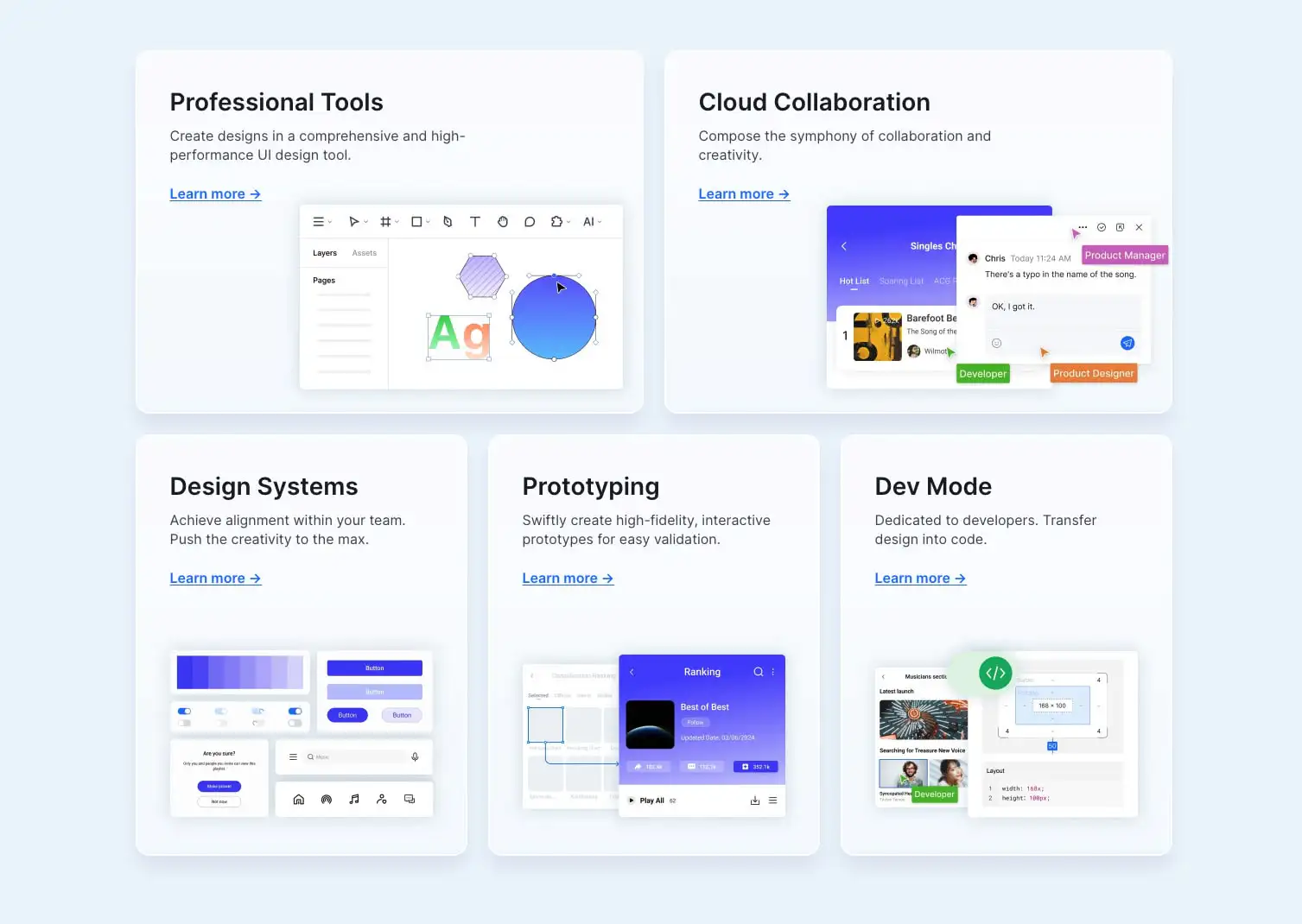
Task: Expand the shape tool dropdown chevron
Action: tap(429, 222)
